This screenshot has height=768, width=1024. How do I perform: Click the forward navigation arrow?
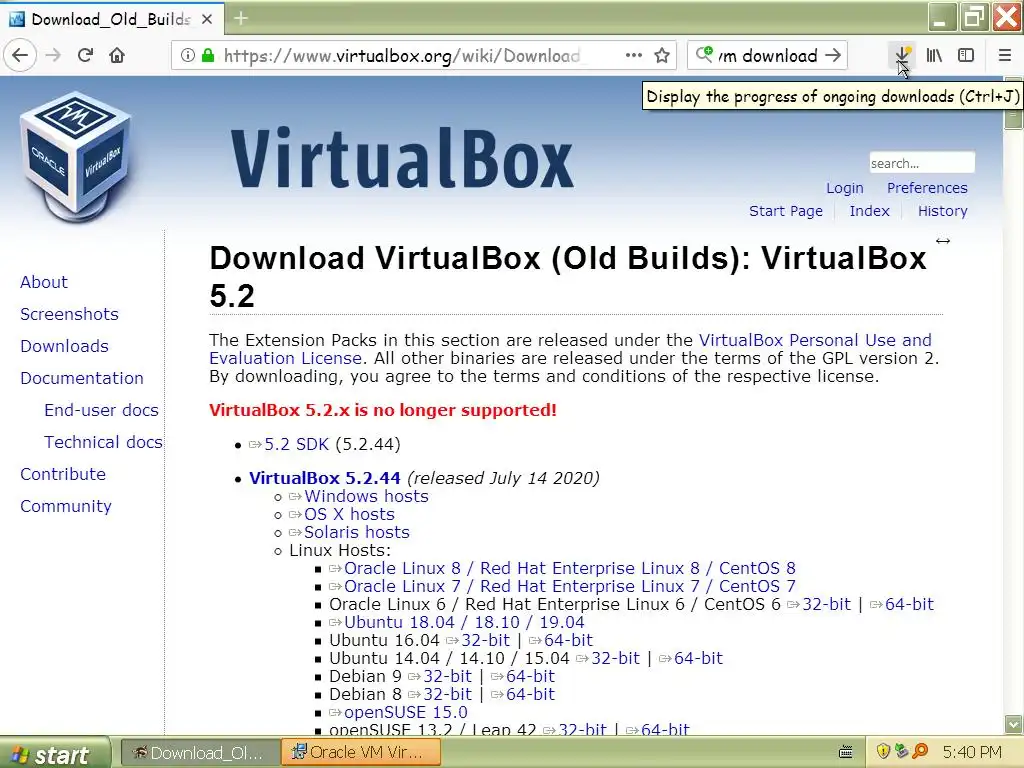53,56
